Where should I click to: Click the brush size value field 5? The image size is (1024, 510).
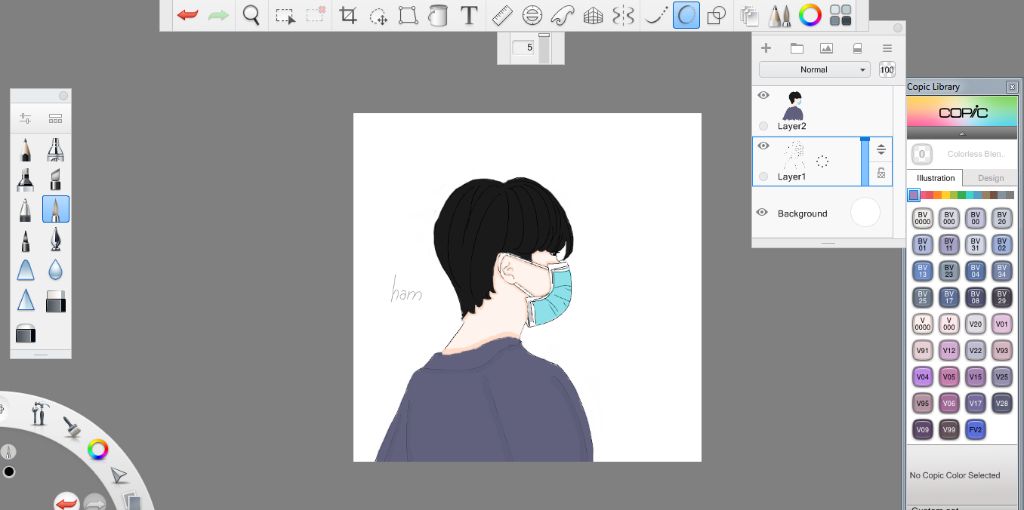click(x=523, y=48)
